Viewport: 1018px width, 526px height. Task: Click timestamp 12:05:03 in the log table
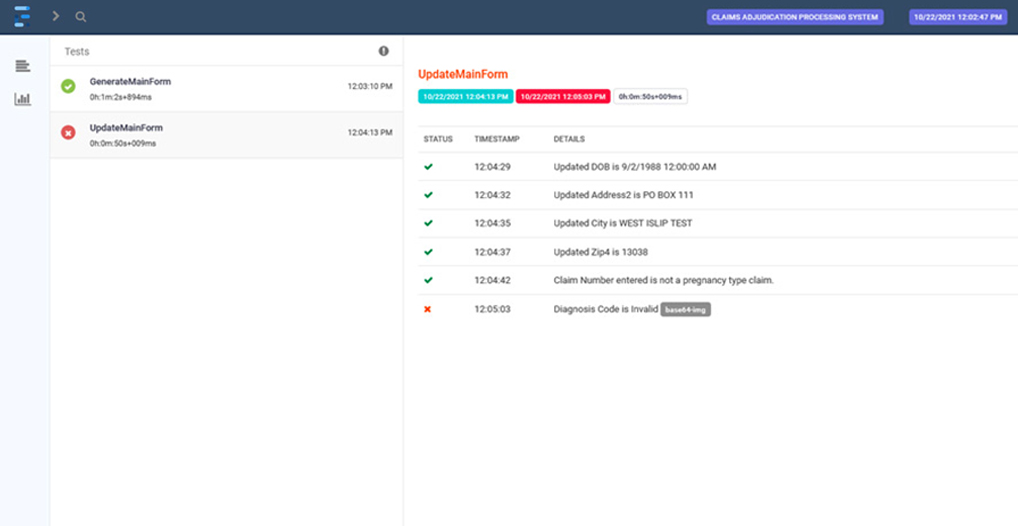493,309
